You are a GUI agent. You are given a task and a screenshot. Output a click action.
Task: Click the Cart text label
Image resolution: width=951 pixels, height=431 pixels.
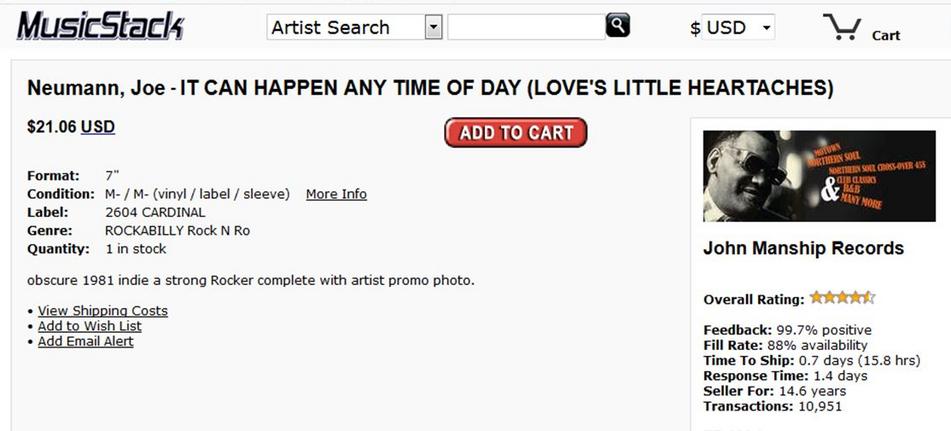[x=885, y=36]
